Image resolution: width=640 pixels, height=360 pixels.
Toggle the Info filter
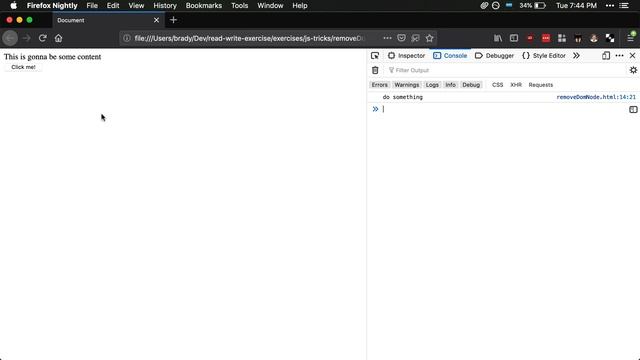(450, 85)
